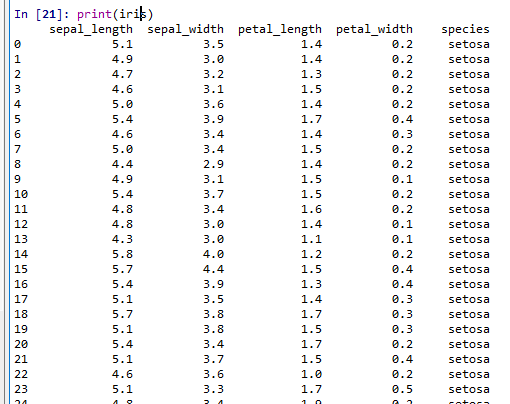Click sepal_length value 5.4 in row 5
Image resolution: width=510 pixels, height=404 pixels.
pyautogui.click(x=122, y=119)
